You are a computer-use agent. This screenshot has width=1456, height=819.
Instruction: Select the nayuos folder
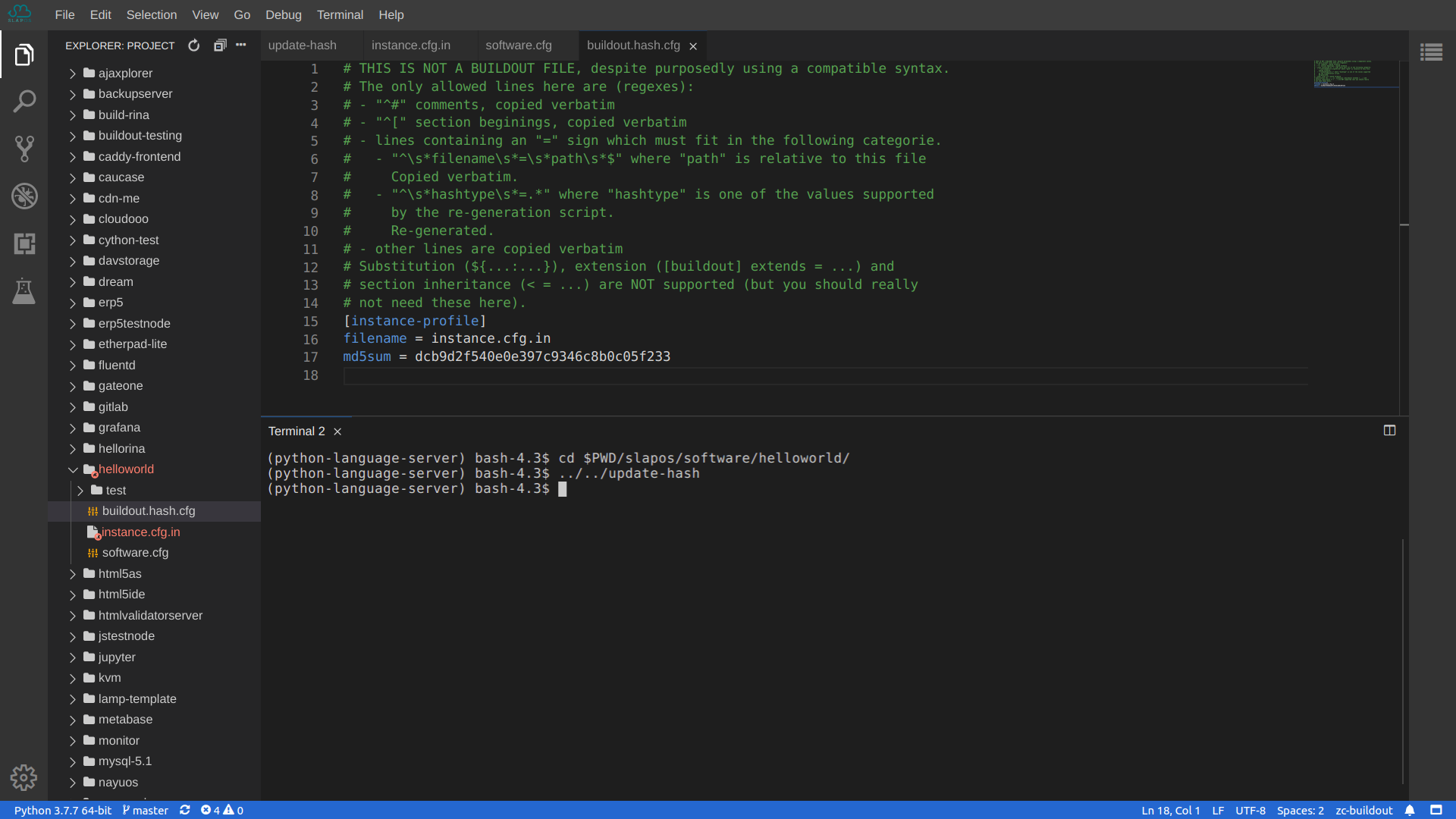[154, 782]
